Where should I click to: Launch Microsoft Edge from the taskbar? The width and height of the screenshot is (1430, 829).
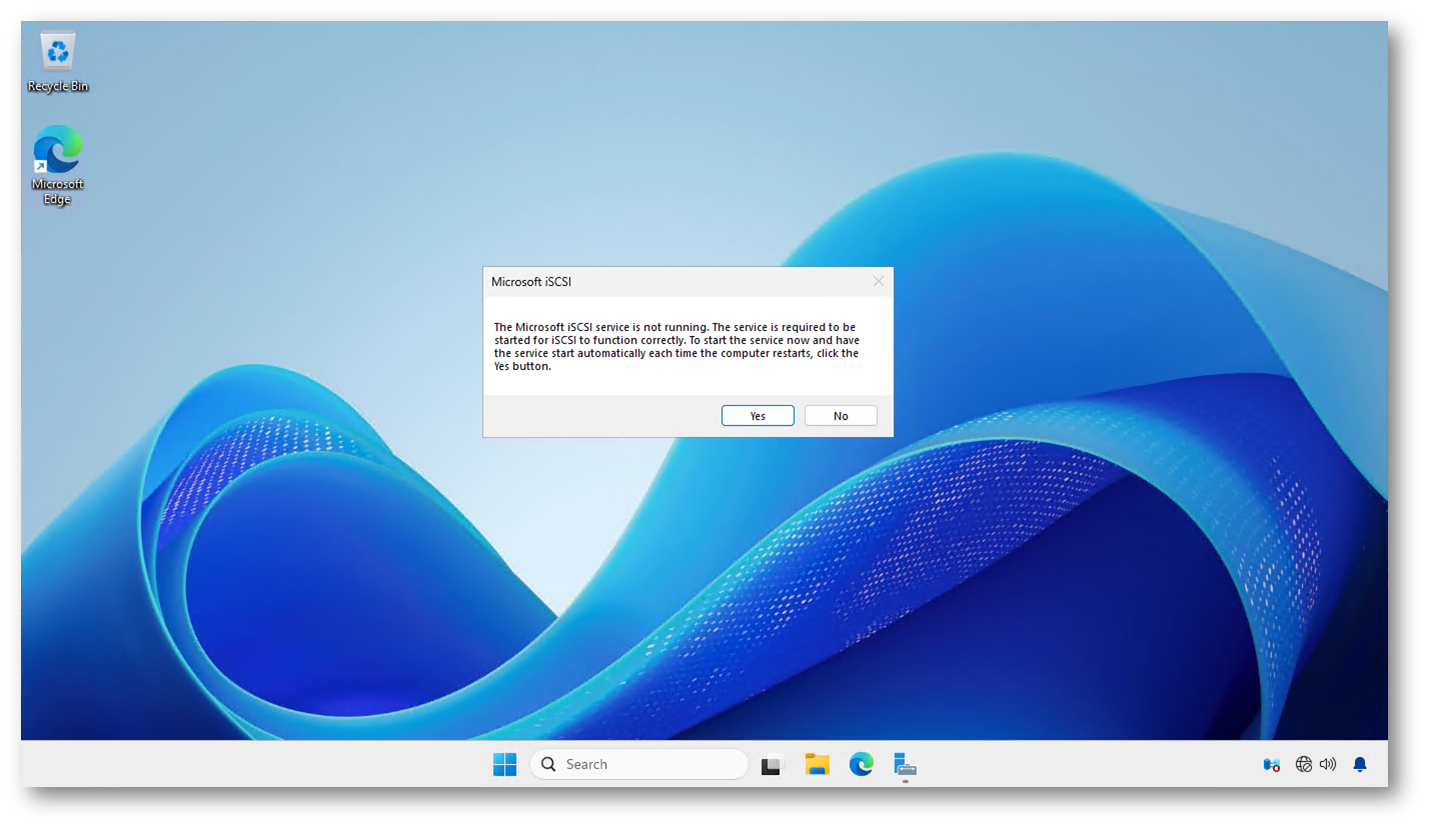861,765
